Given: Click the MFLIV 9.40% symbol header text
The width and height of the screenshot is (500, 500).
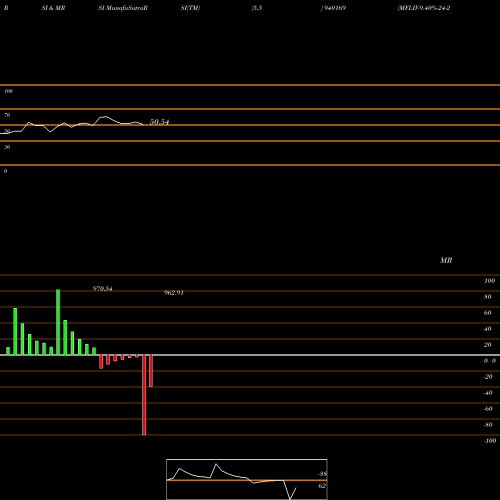Looking at the screenshot, I should [x=424, y=8].
